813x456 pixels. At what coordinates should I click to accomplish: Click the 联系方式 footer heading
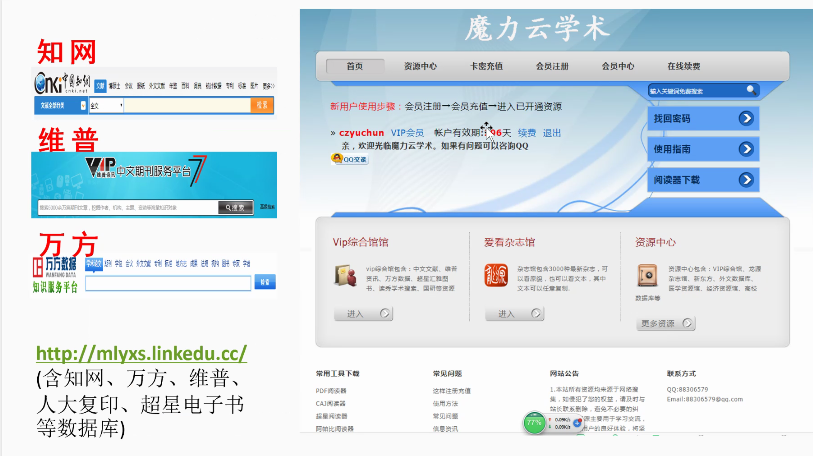[x=681, y=374]
